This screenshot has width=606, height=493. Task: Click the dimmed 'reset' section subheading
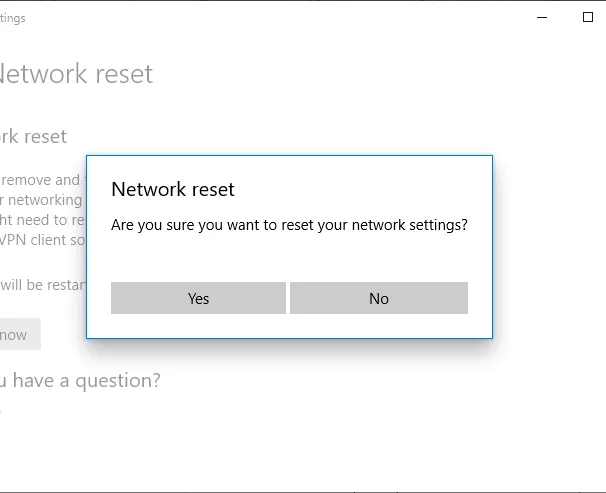34,136
